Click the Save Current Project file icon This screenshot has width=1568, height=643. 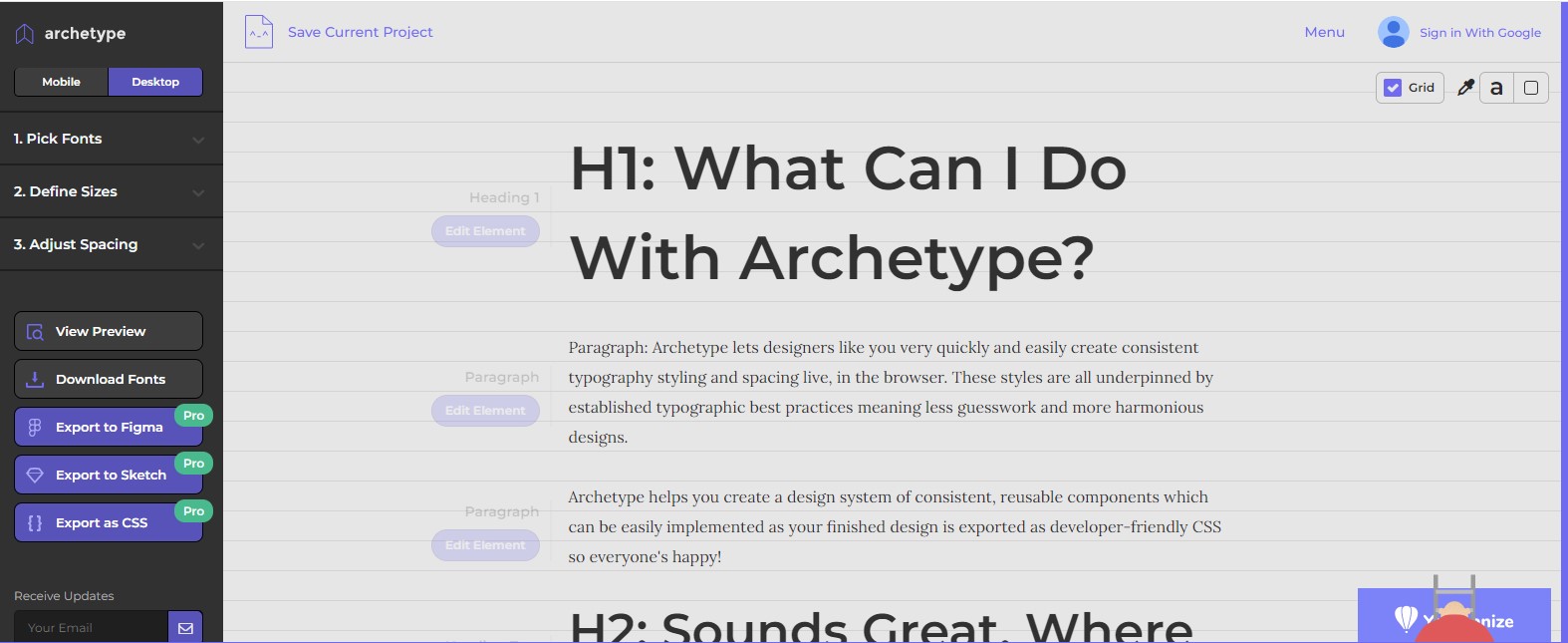(259, 32)
